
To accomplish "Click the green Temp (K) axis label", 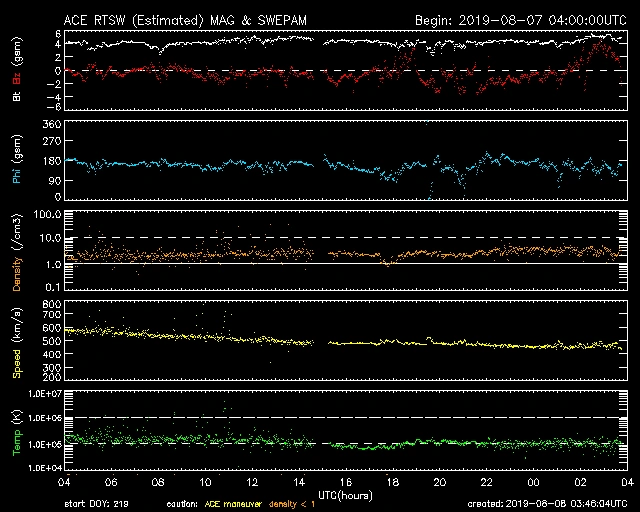I will [x=17, y=430].
